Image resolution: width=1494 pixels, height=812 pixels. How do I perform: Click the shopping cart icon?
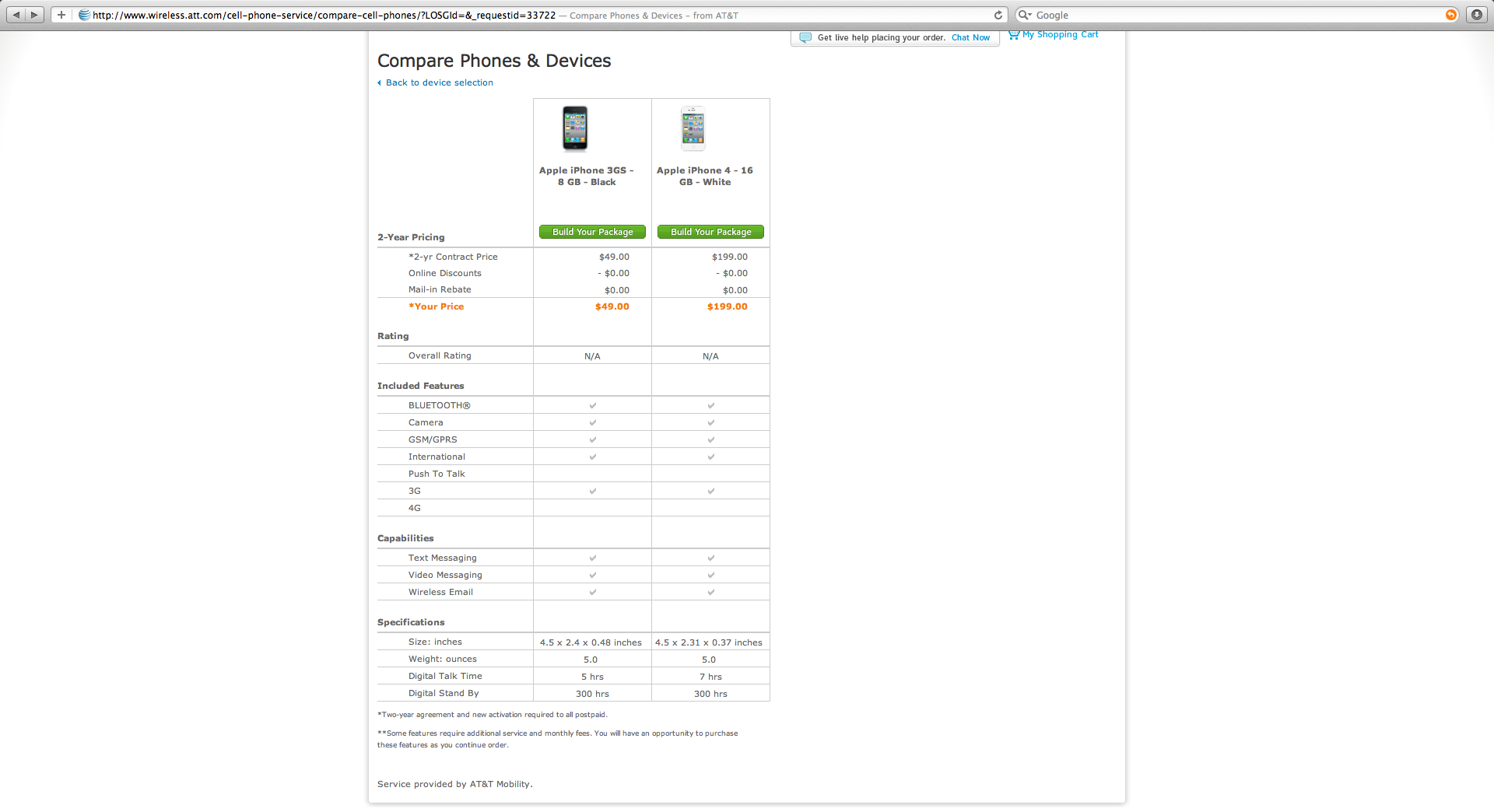[x=1014, y=34]
